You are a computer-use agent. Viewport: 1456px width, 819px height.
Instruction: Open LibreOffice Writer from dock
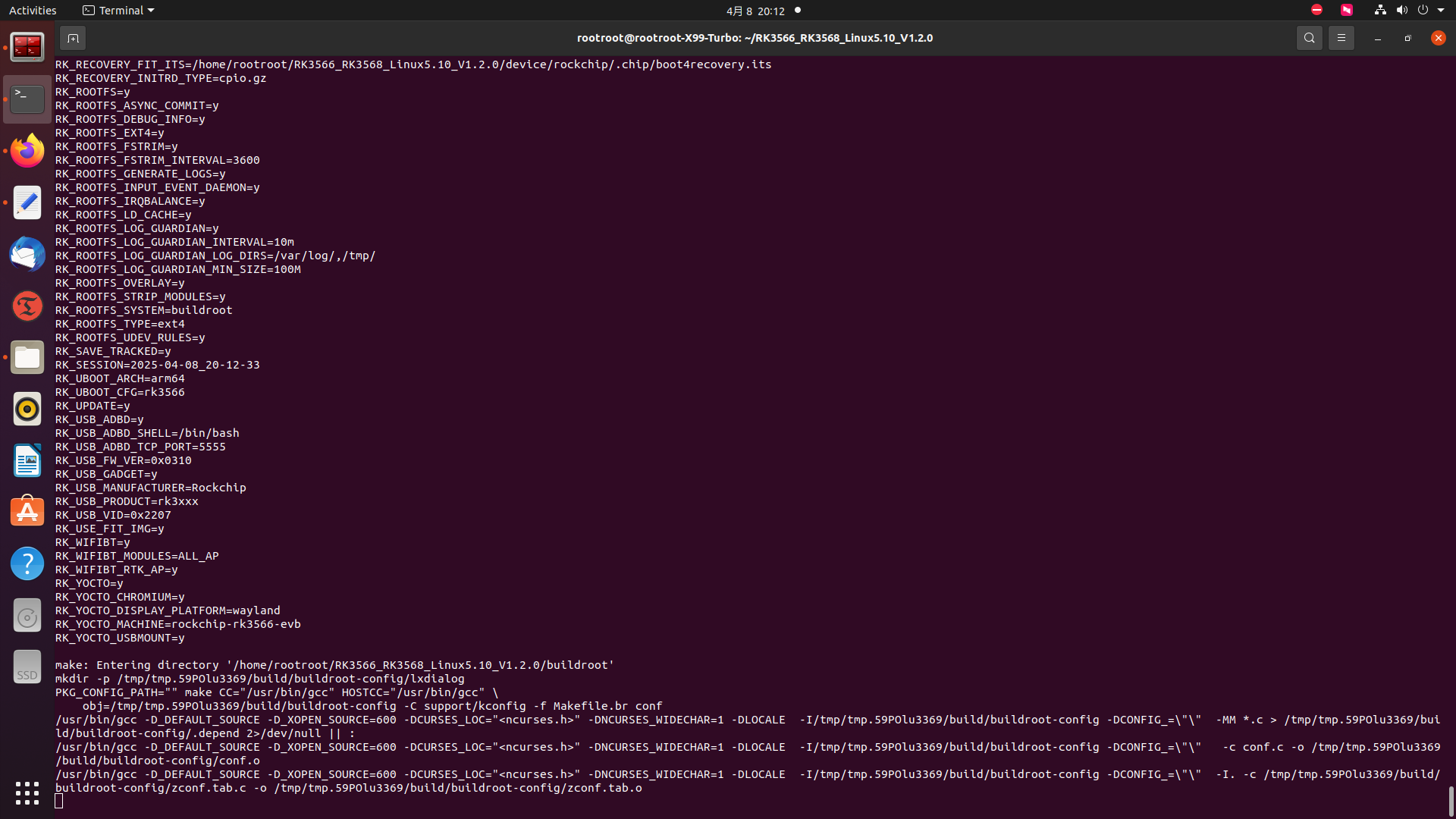pos(27,460)
